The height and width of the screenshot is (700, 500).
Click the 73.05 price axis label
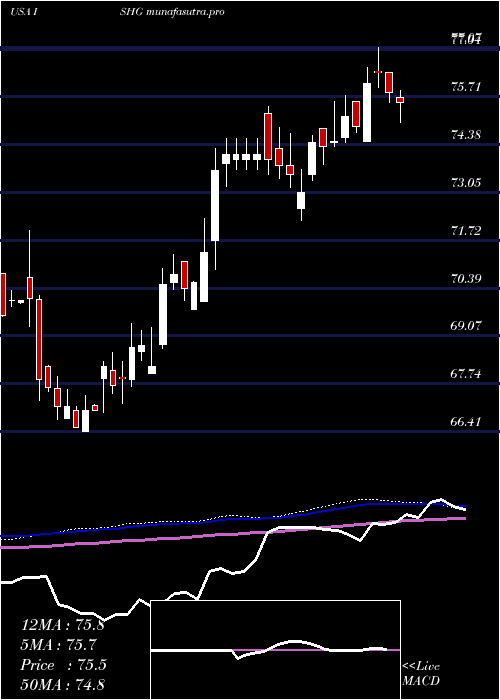(466, 183)
